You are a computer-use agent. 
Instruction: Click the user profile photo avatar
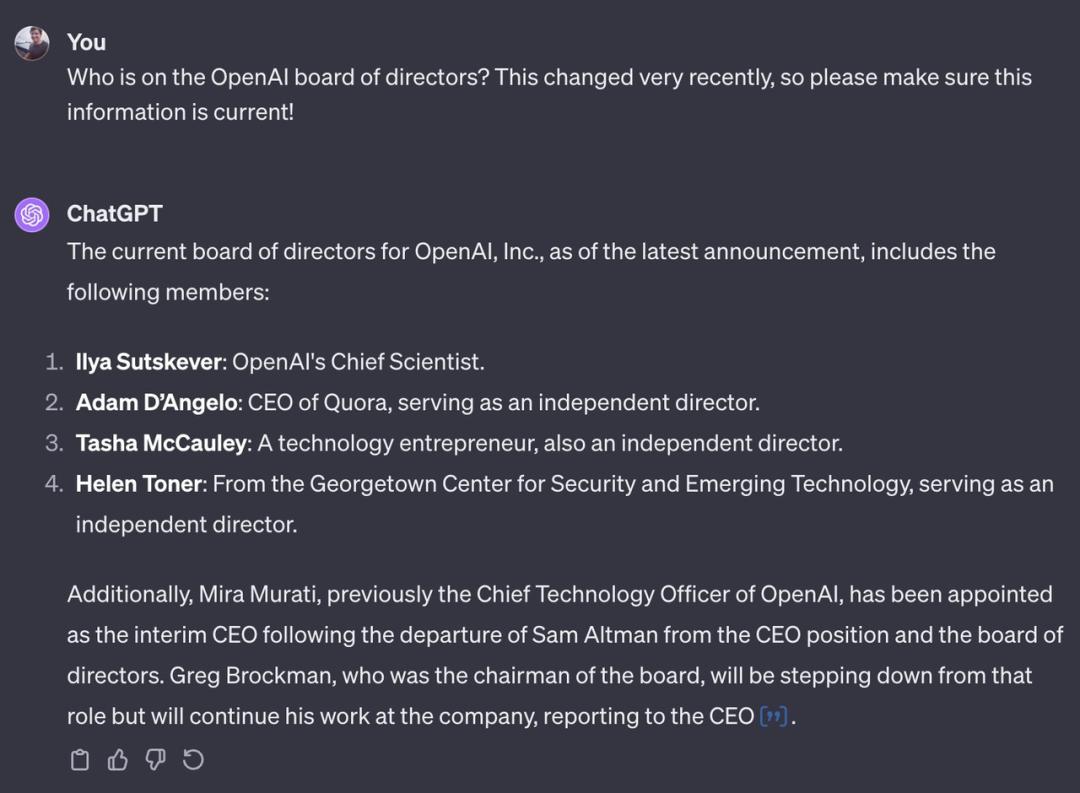[x=32, y=43]
